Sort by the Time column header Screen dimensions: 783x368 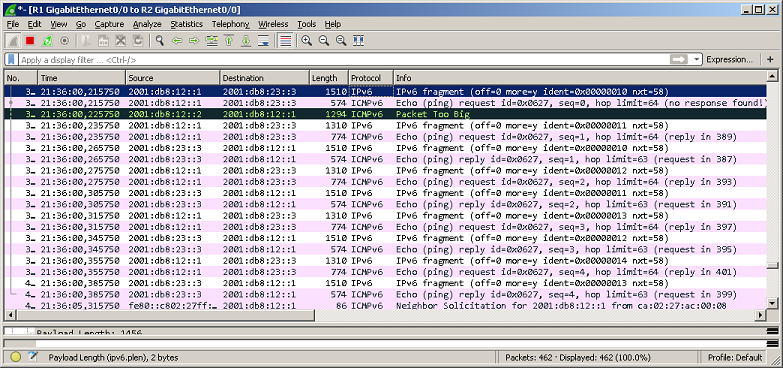pos(81,78)
